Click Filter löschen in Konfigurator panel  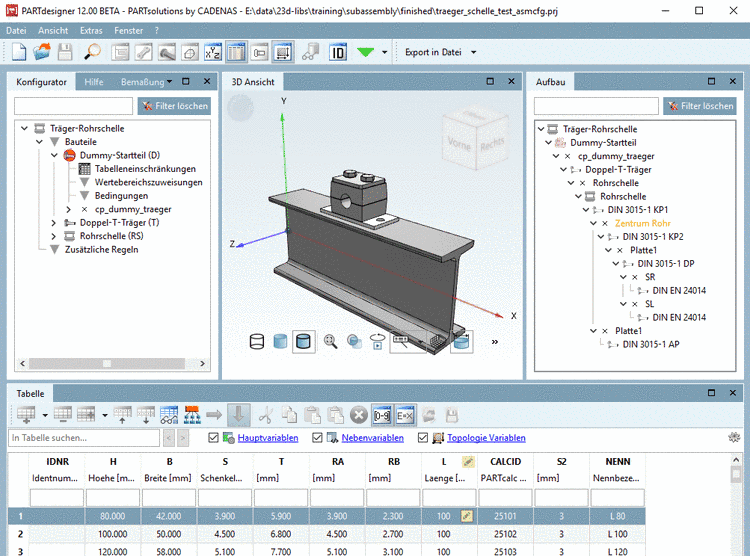click(174, 106)
